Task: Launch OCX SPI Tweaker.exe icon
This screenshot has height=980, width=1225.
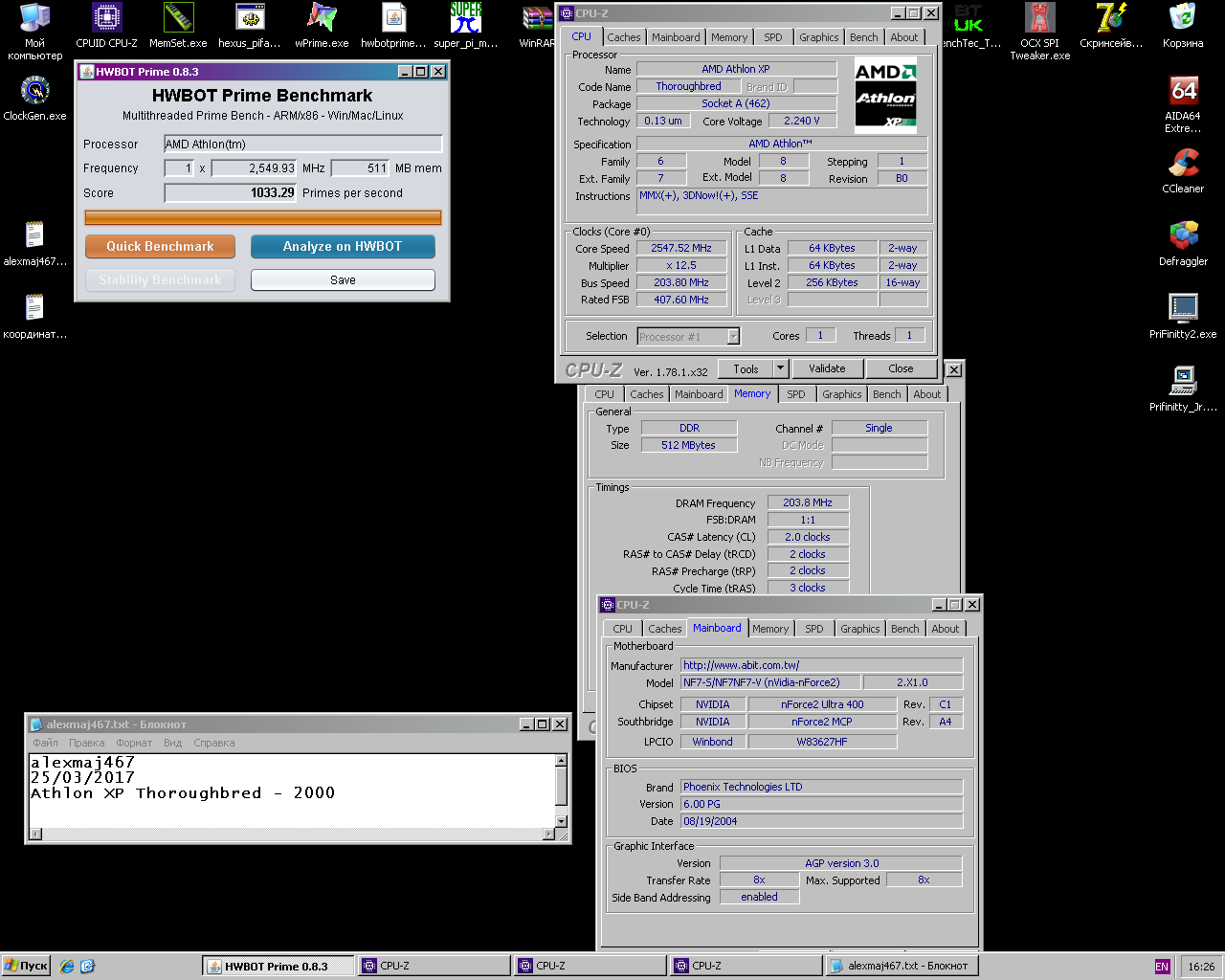Action: [1039, 32]
